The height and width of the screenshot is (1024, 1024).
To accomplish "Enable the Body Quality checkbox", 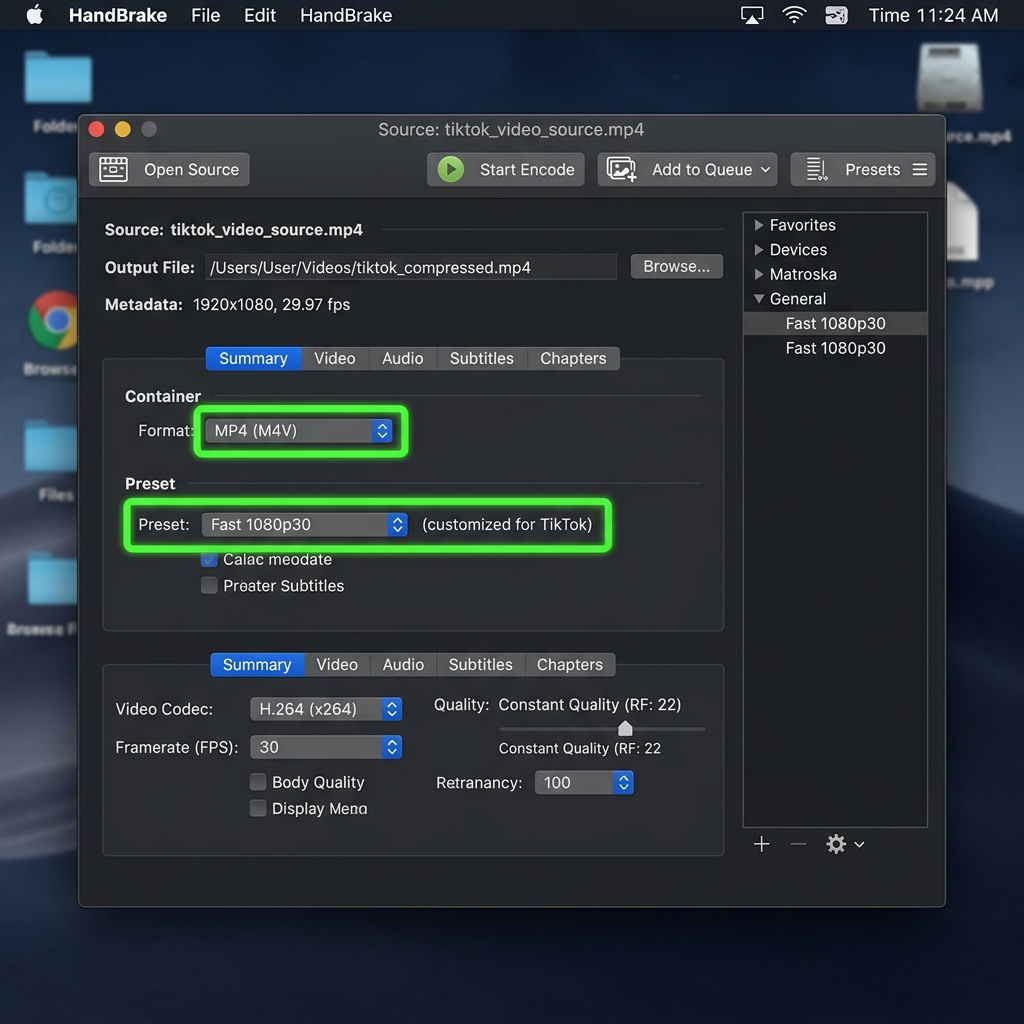I will pos(258,782).
